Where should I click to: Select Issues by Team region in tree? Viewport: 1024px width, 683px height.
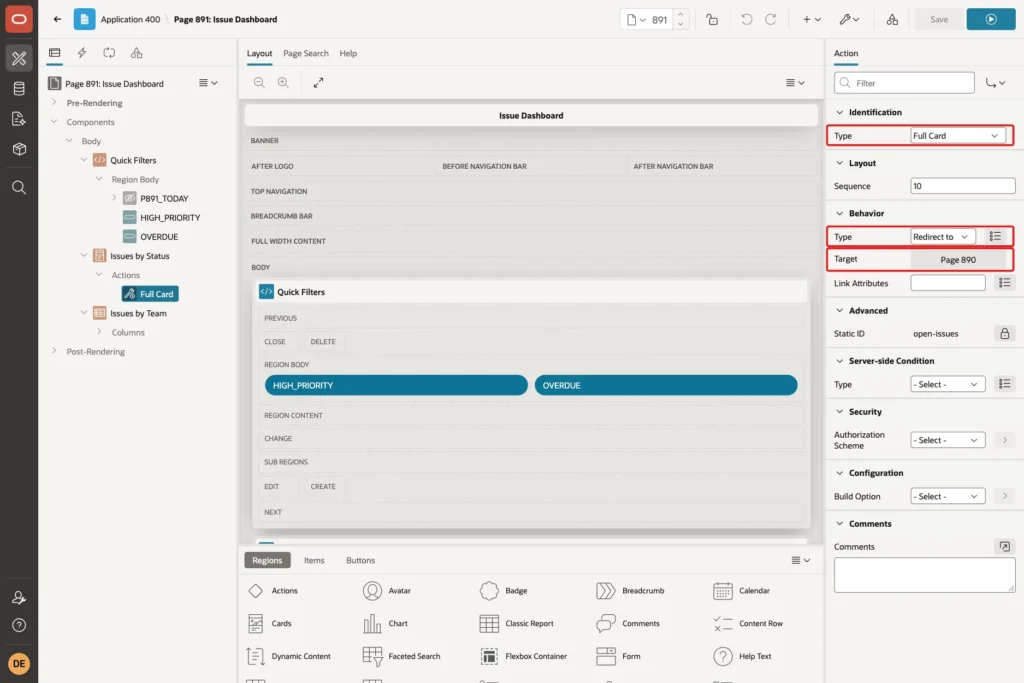[x=138, y=313]
